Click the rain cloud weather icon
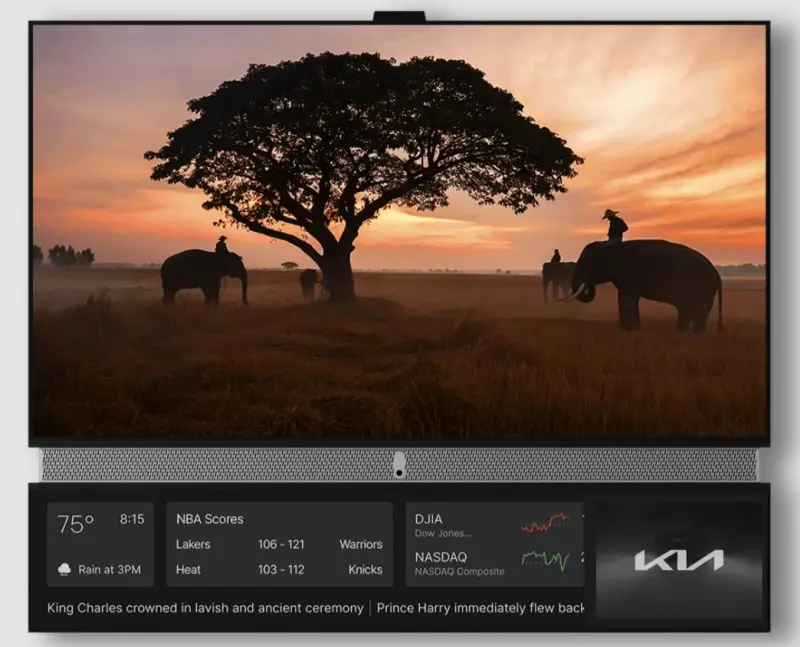The image size is (800, 647). coord(65,569)
